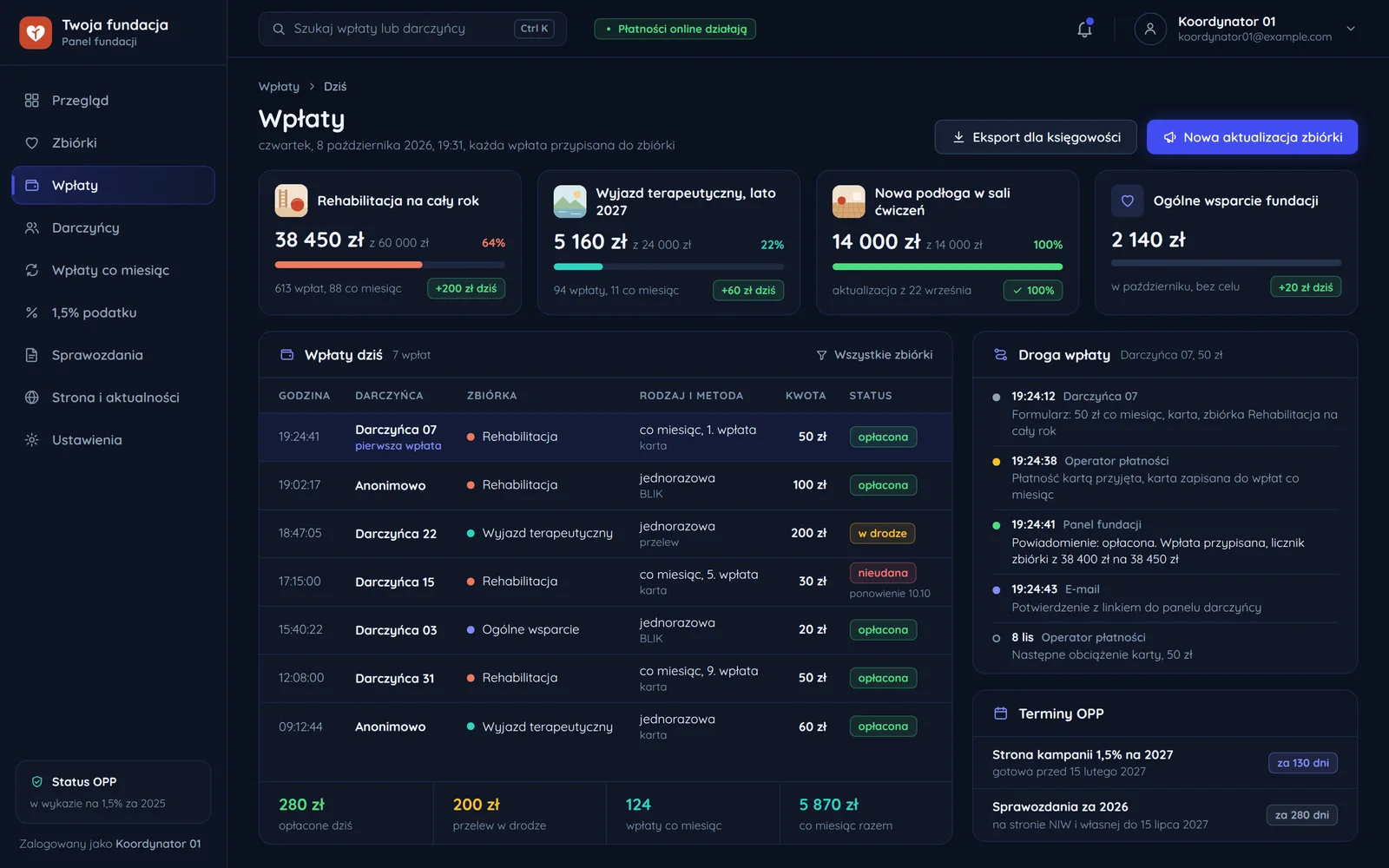Expand the Koordynator 01 account dropdown
The image size is (1389, 868).
pyautogui.click(x=1351, y=29)
